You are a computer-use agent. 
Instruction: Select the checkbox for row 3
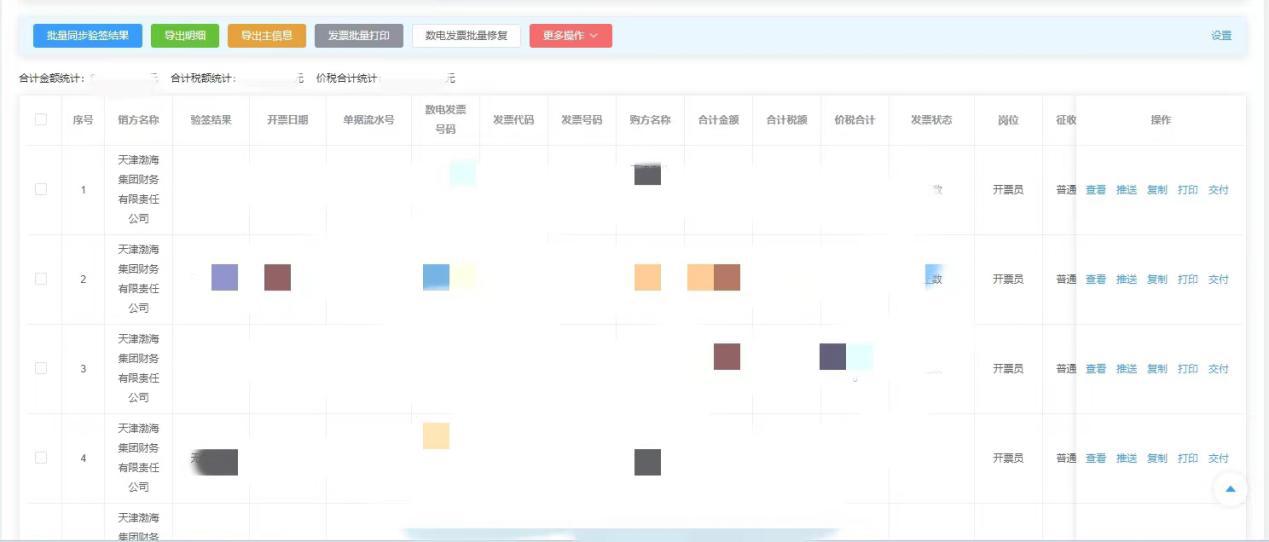41,368
